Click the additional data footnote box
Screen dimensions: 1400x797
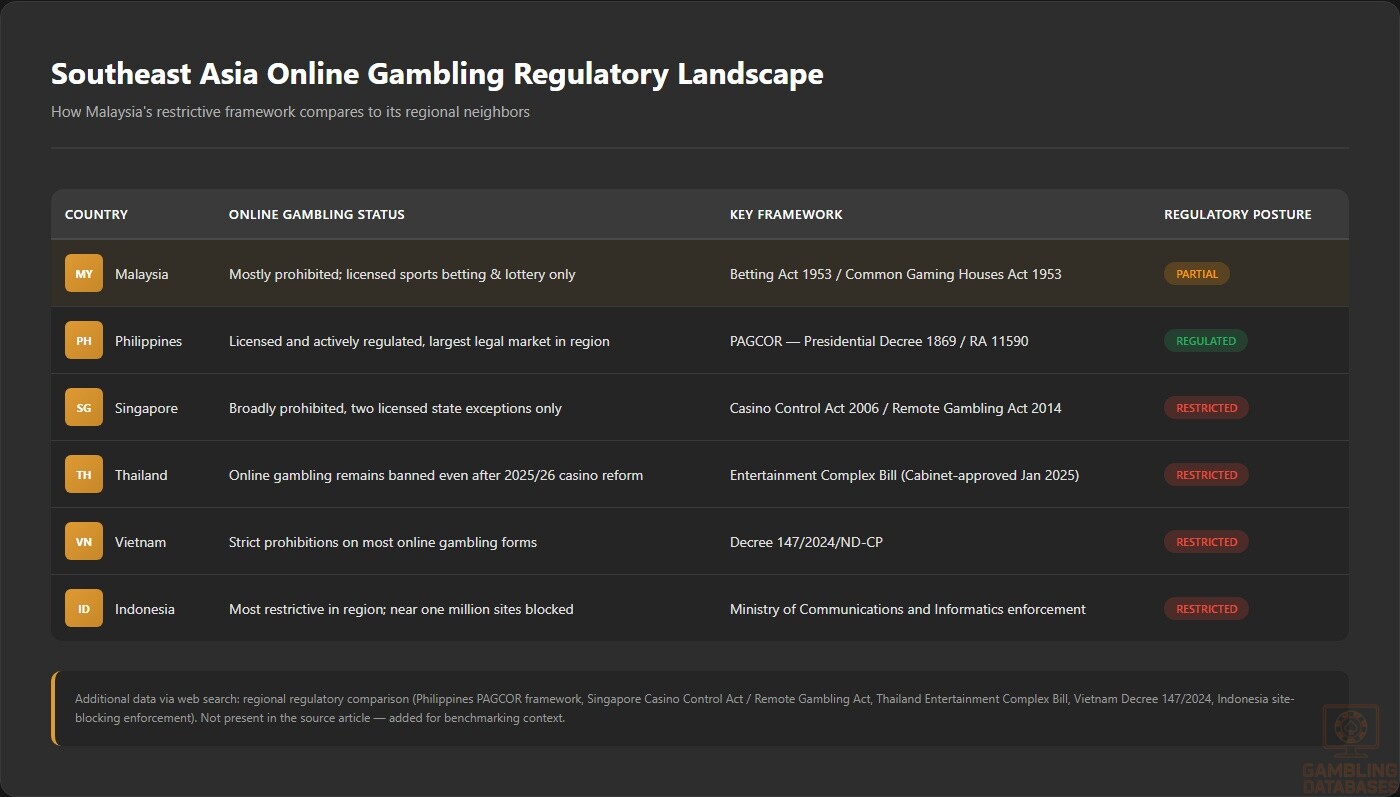(x=700, y=708)
